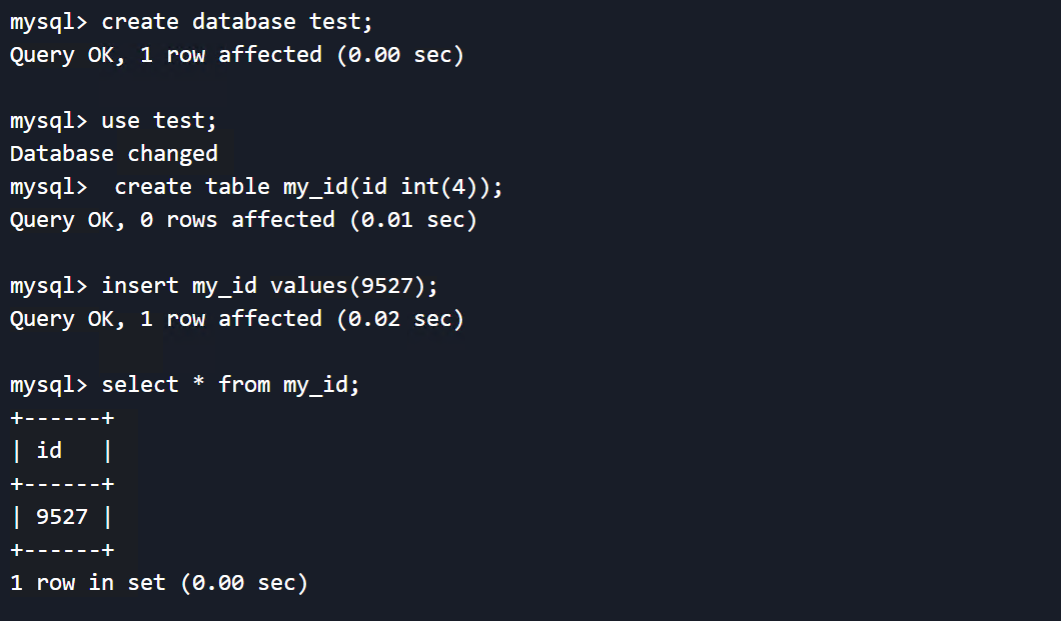Click the 'id' column header in result
Image resolution: width=1061 pixels, height=621 pixels.
tap(49, 451)
